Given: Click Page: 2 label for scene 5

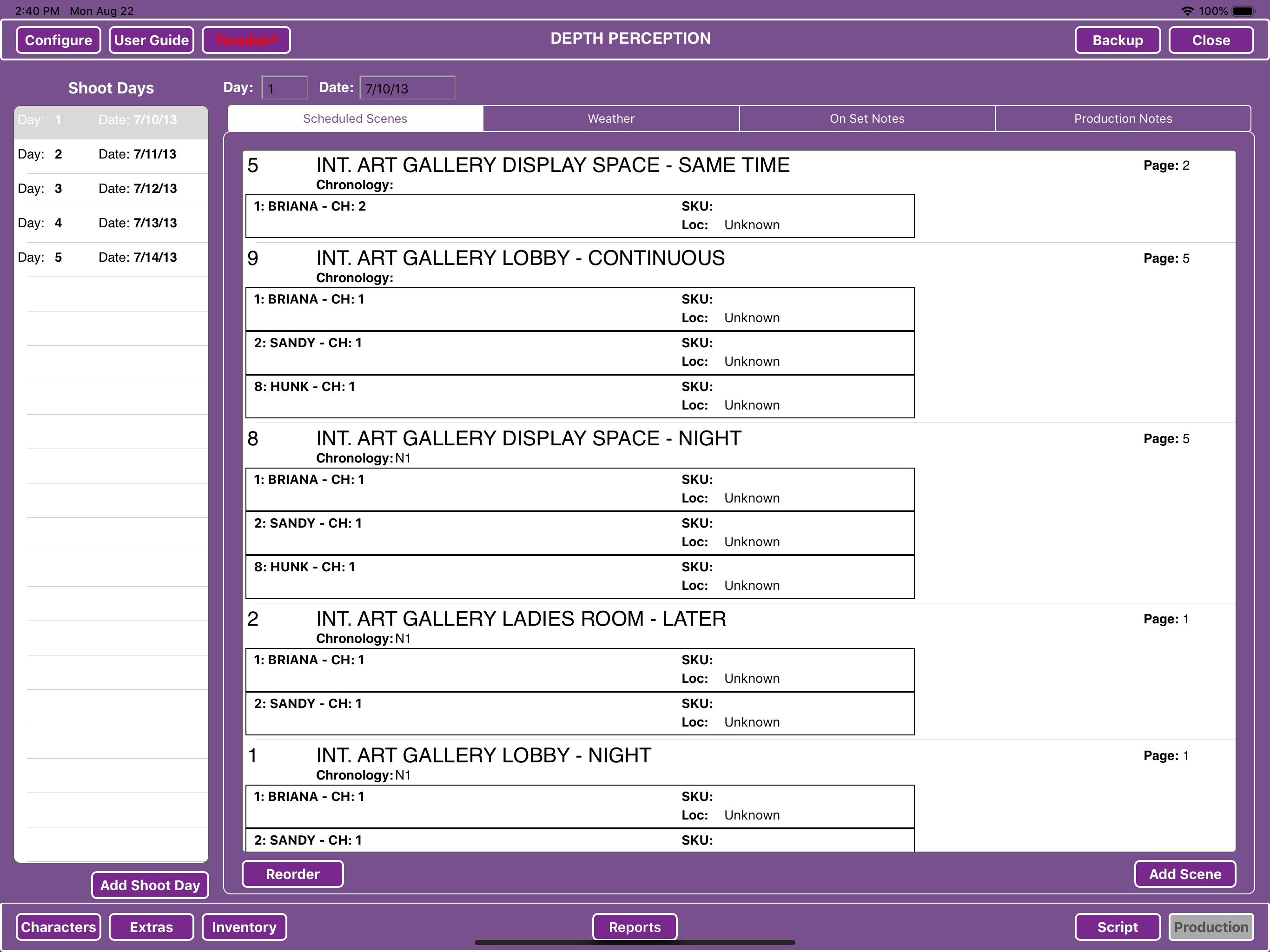Looking at the screenshot, I should tap(1166, 165).
